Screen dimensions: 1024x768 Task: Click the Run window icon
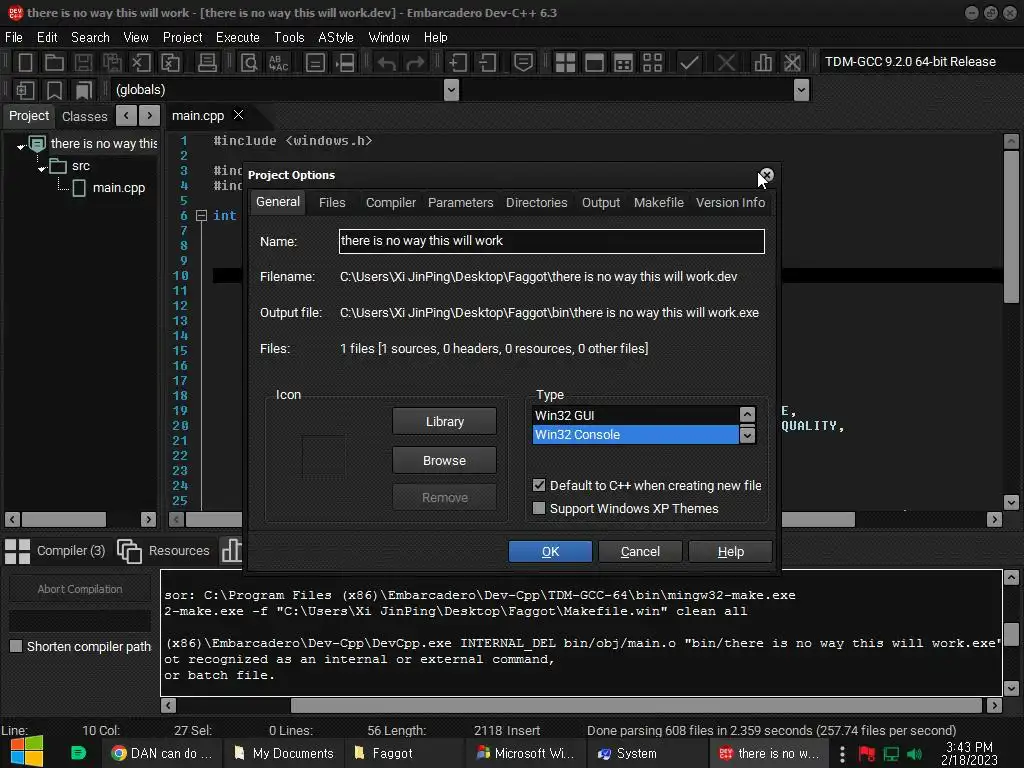(594, 63)
